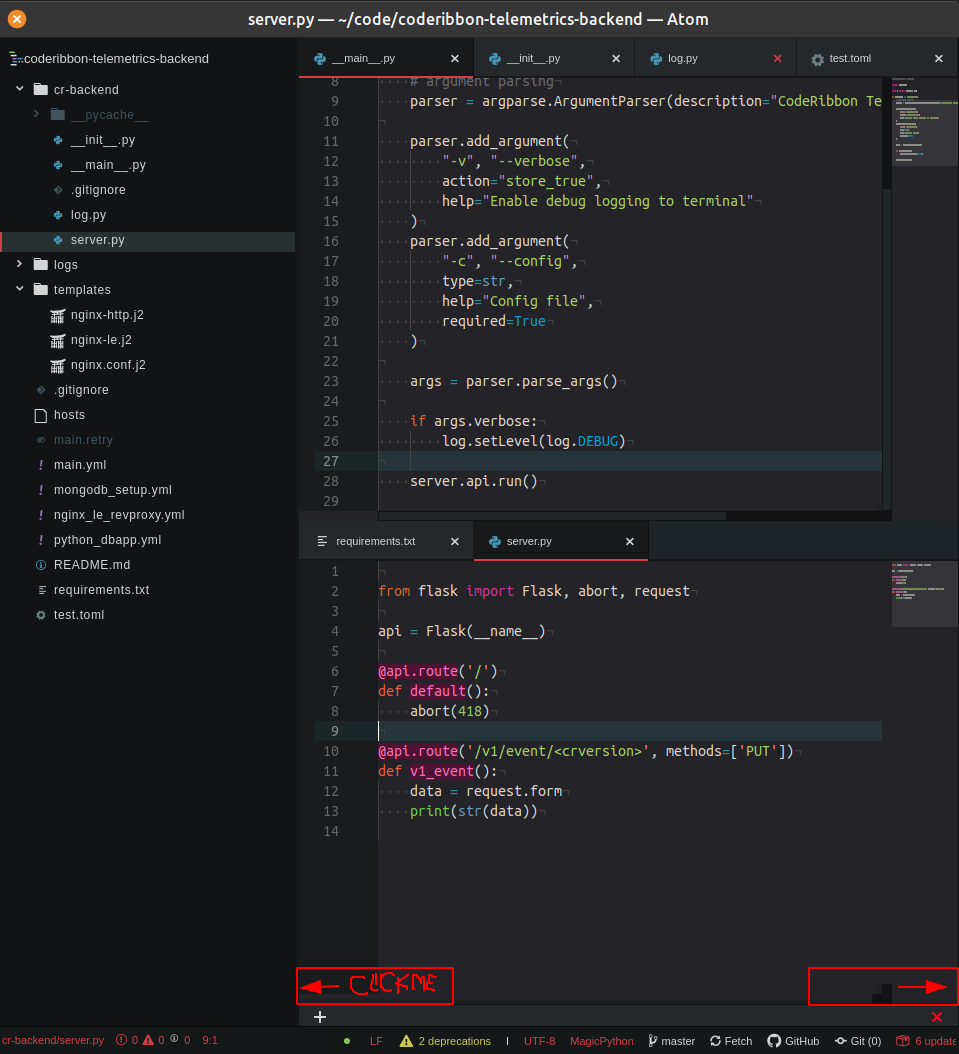Select the server.py tab in lower pane

[x=561, y=541]
